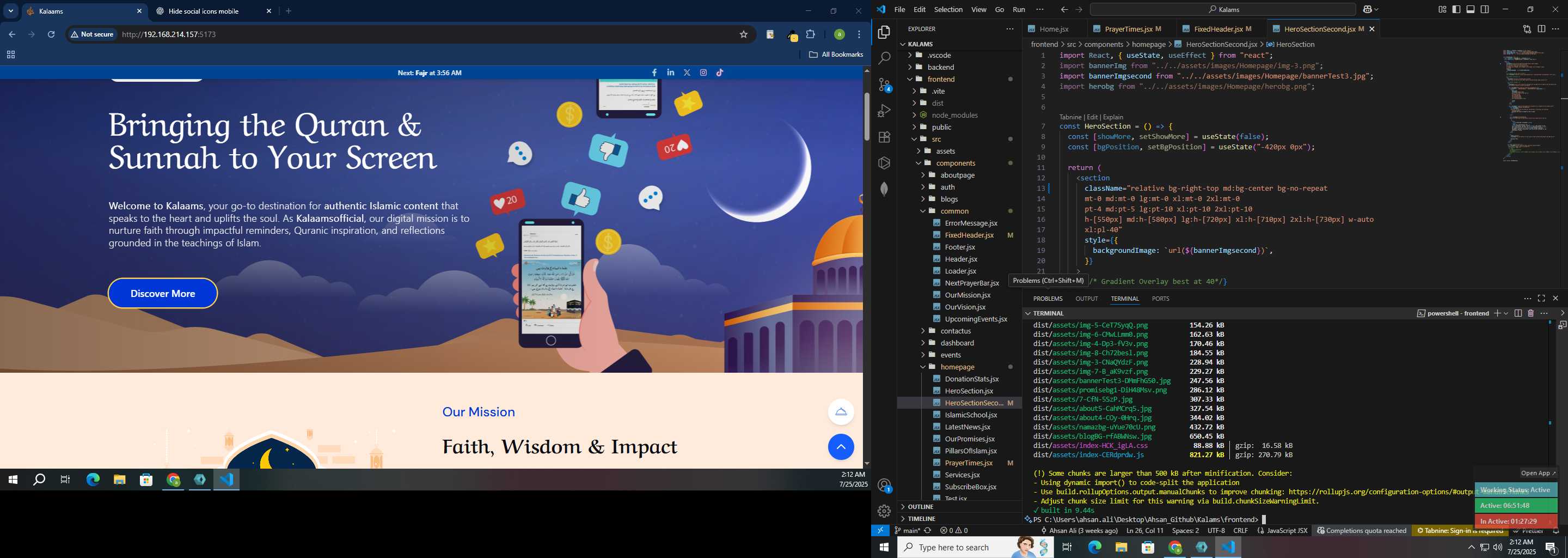Switch to PrayerTimes.jsx editor tab

[x=1128, y=29]
